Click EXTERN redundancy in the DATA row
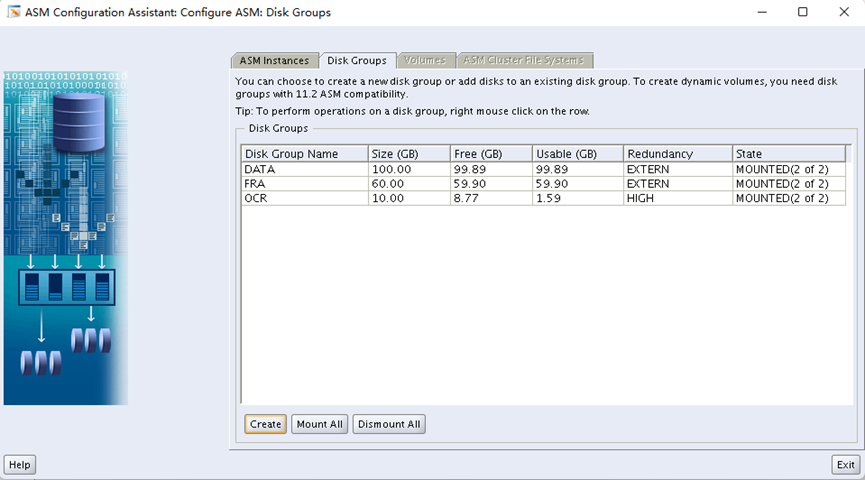This screenshot has height=480, width=865. pos(677,169)
